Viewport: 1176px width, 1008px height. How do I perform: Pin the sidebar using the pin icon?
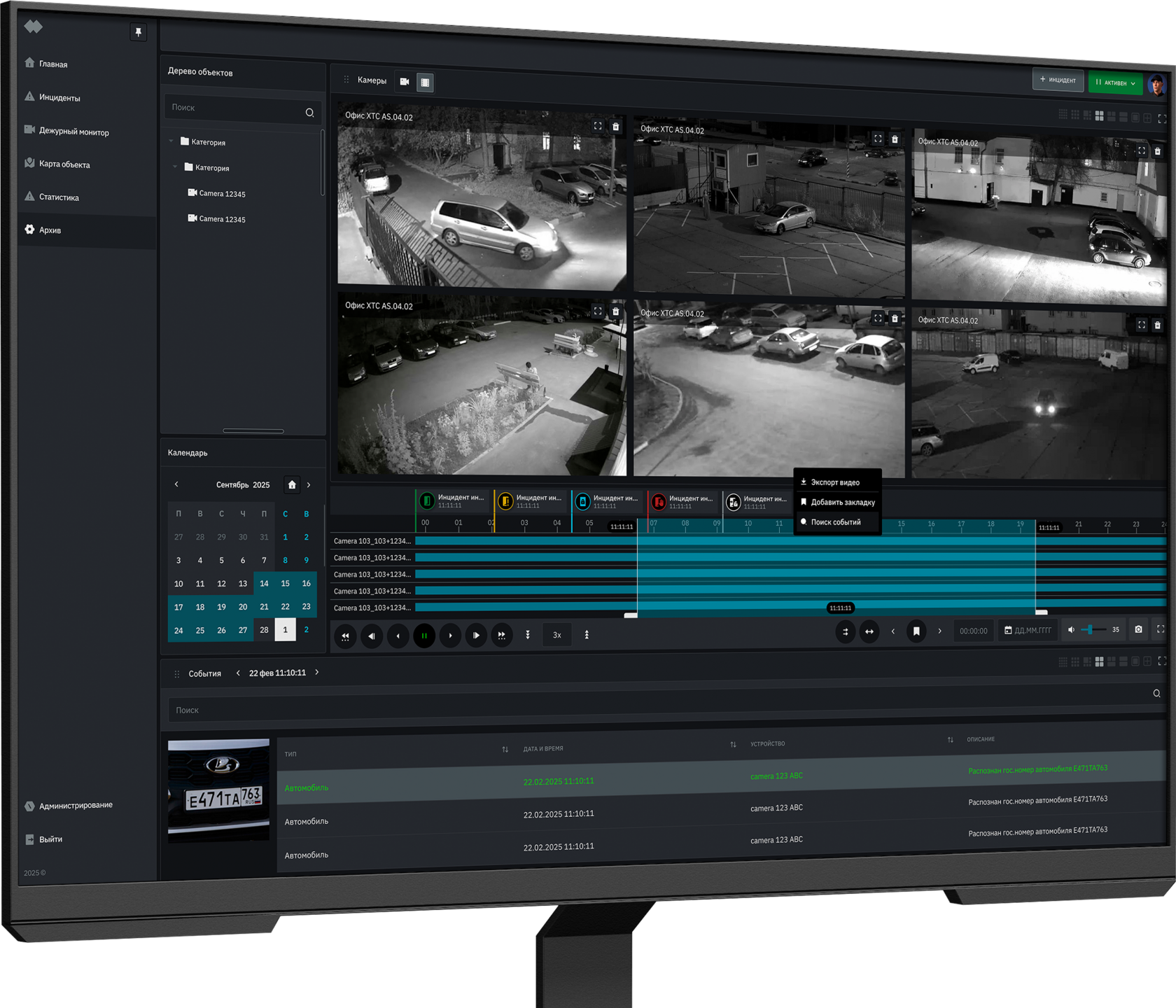pyautogui.click(x=139, y=32)
